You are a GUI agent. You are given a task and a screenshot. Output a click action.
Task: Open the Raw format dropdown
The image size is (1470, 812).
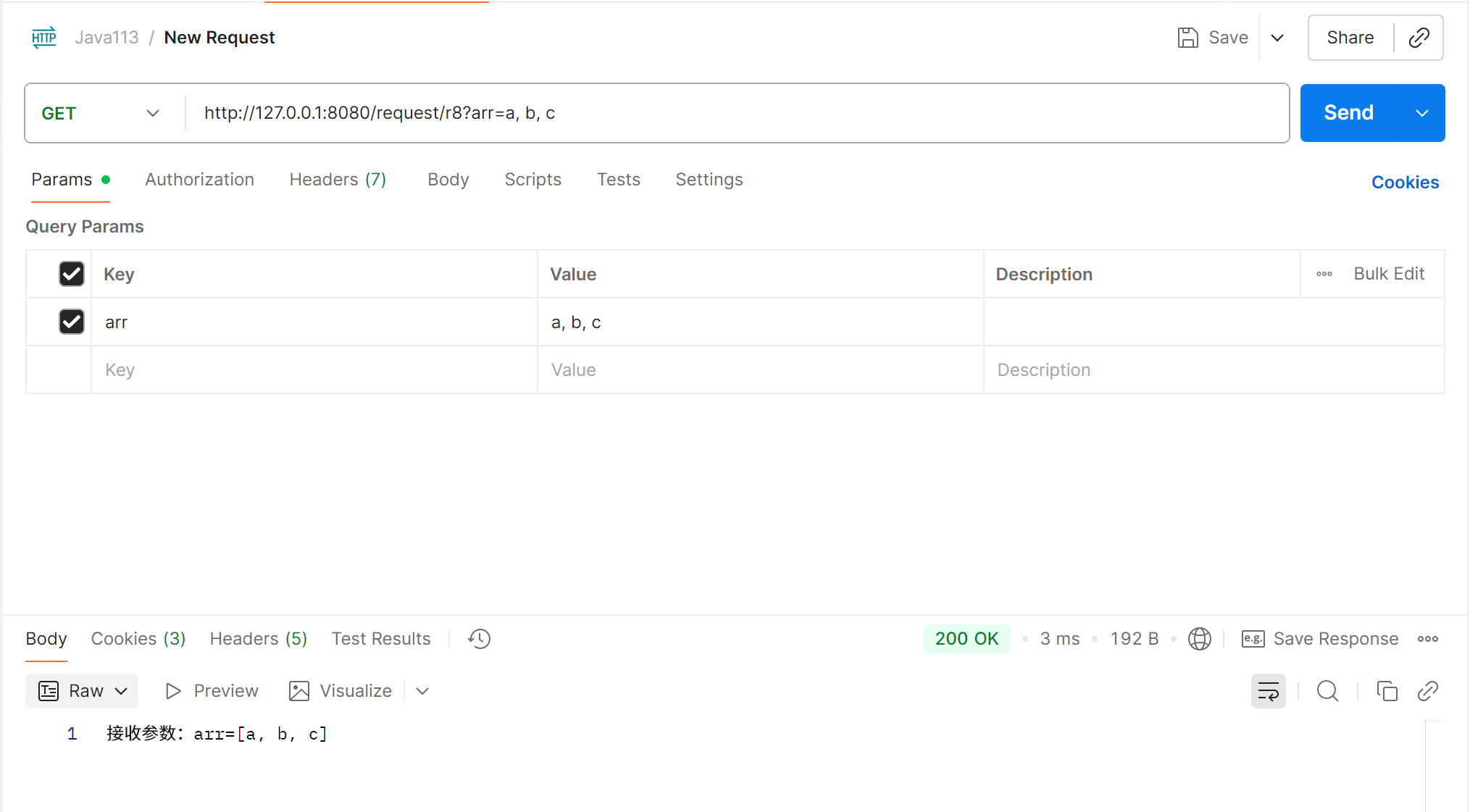(x=83, y=691)
